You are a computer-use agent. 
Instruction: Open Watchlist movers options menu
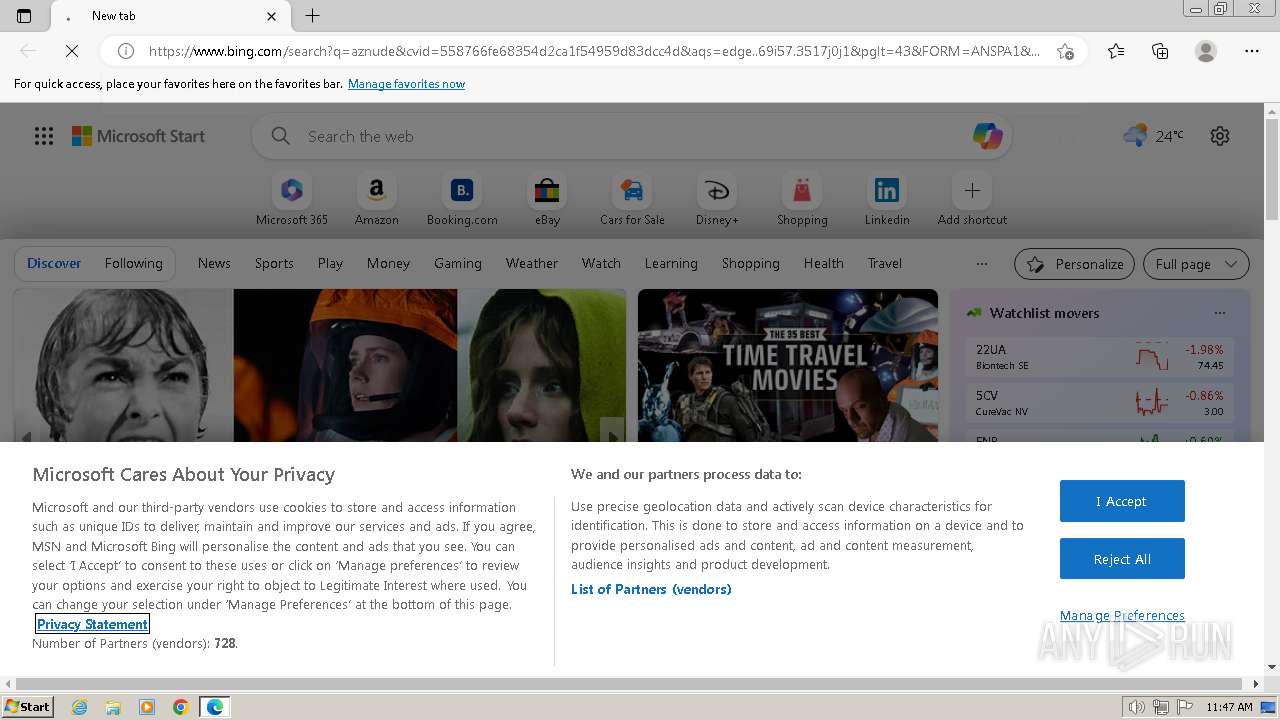click(1219, 313)
